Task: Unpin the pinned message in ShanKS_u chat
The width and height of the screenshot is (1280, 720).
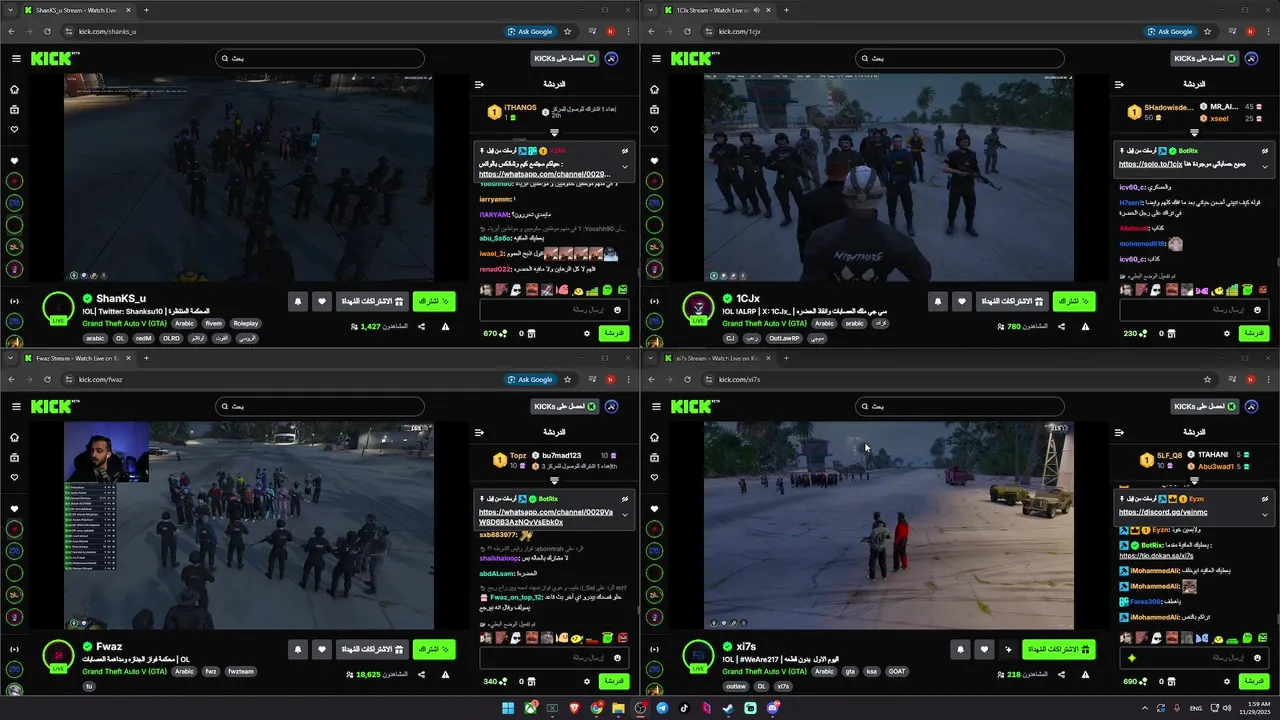Action: (625, 150)
